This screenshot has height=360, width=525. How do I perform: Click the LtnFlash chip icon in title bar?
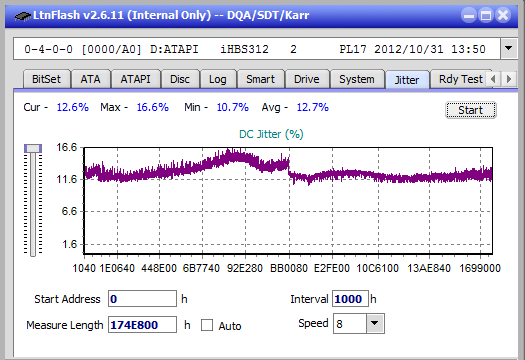click(x=22, y=16)
